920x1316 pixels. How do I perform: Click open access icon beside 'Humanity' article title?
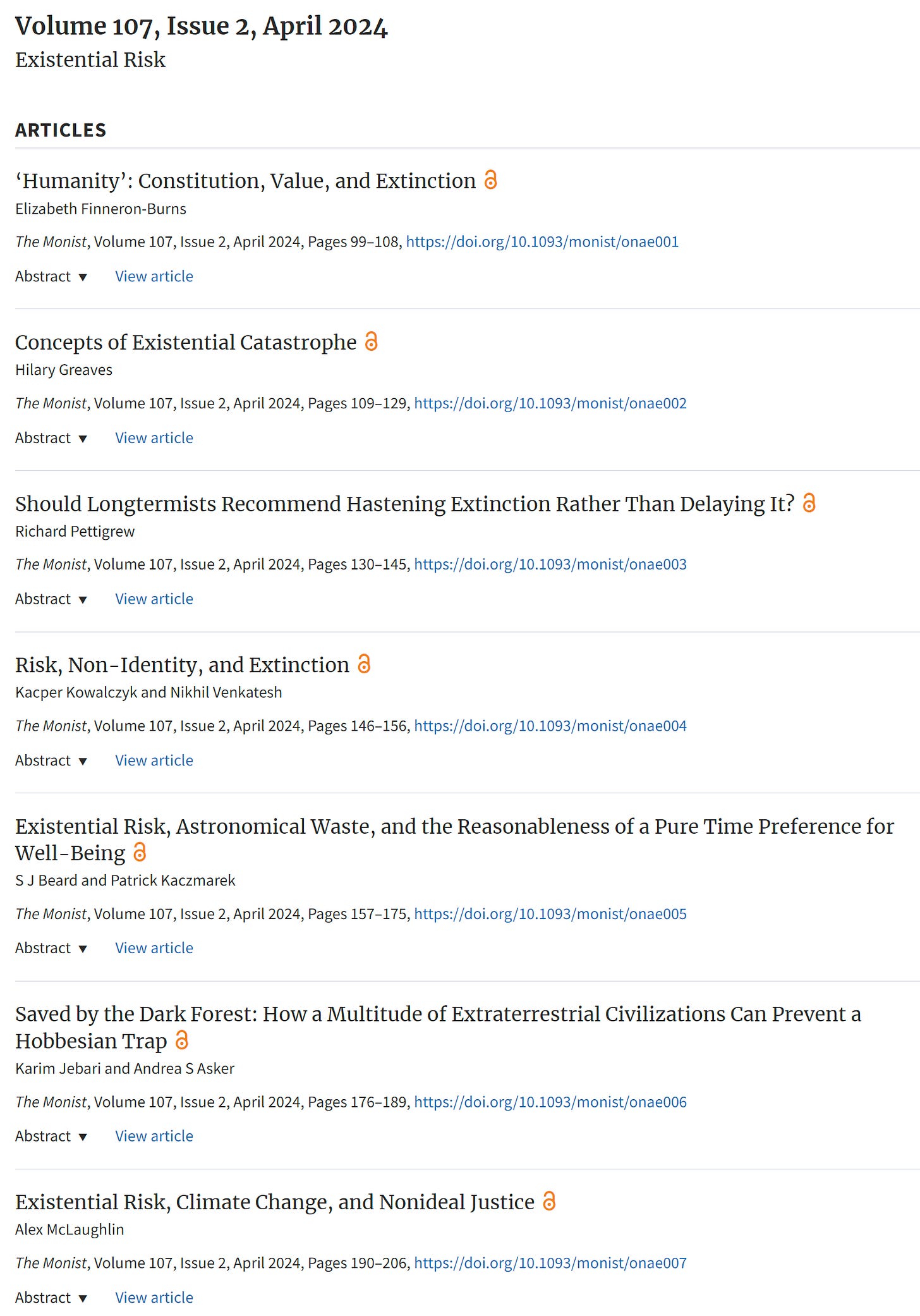490,180
